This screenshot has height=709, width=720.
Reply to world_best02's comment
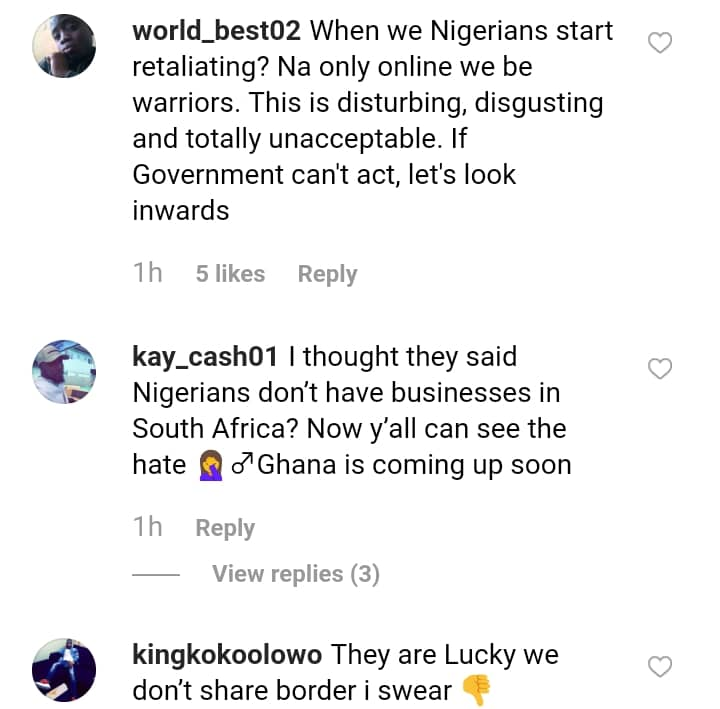click(327, 274)
